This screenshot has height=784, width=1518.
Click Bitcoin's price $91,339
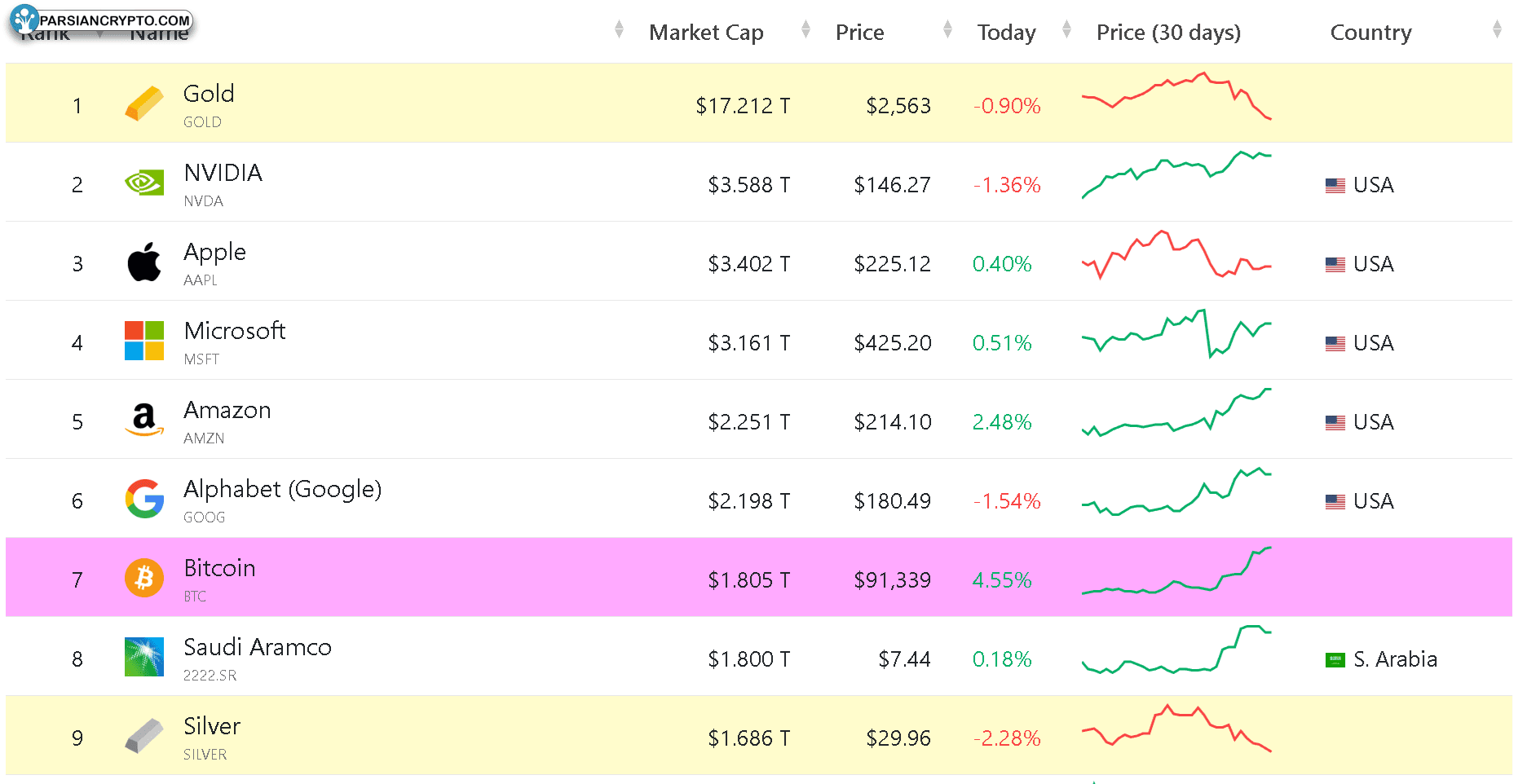[x=892, y=580]
